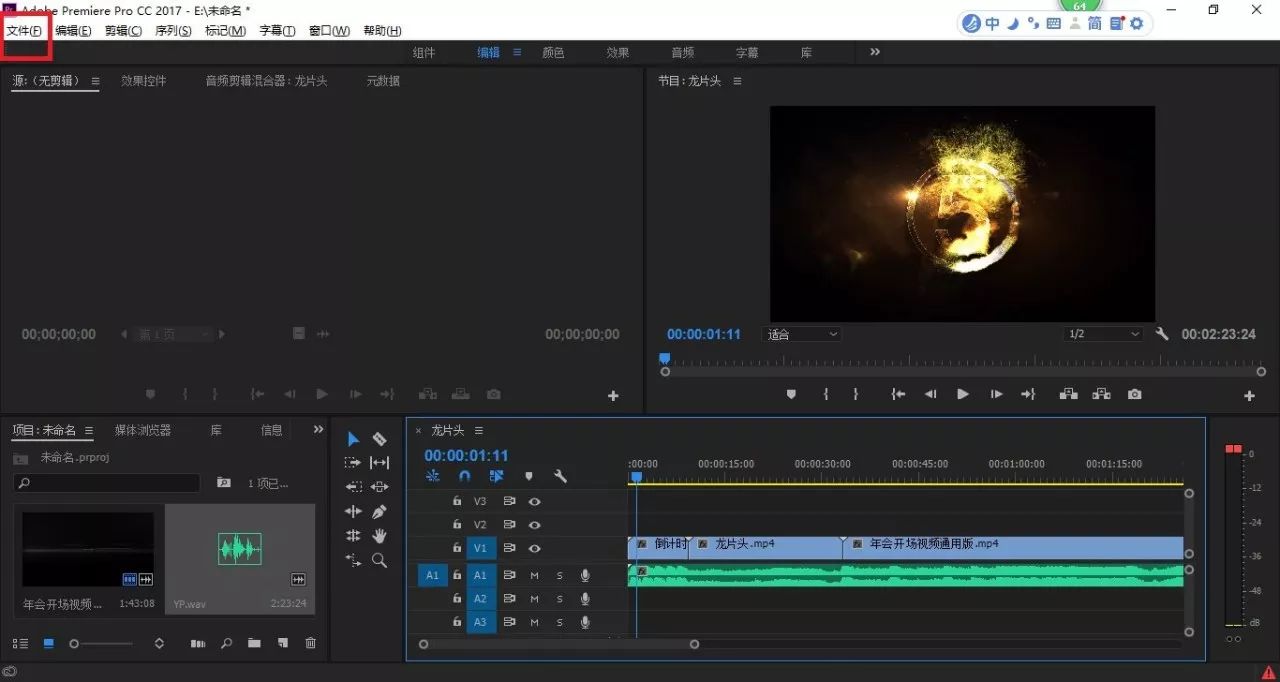The height and width of the screenshot is (682, 1280).
Task: Delete selected item with trash icon
Action: pos(311,644)
